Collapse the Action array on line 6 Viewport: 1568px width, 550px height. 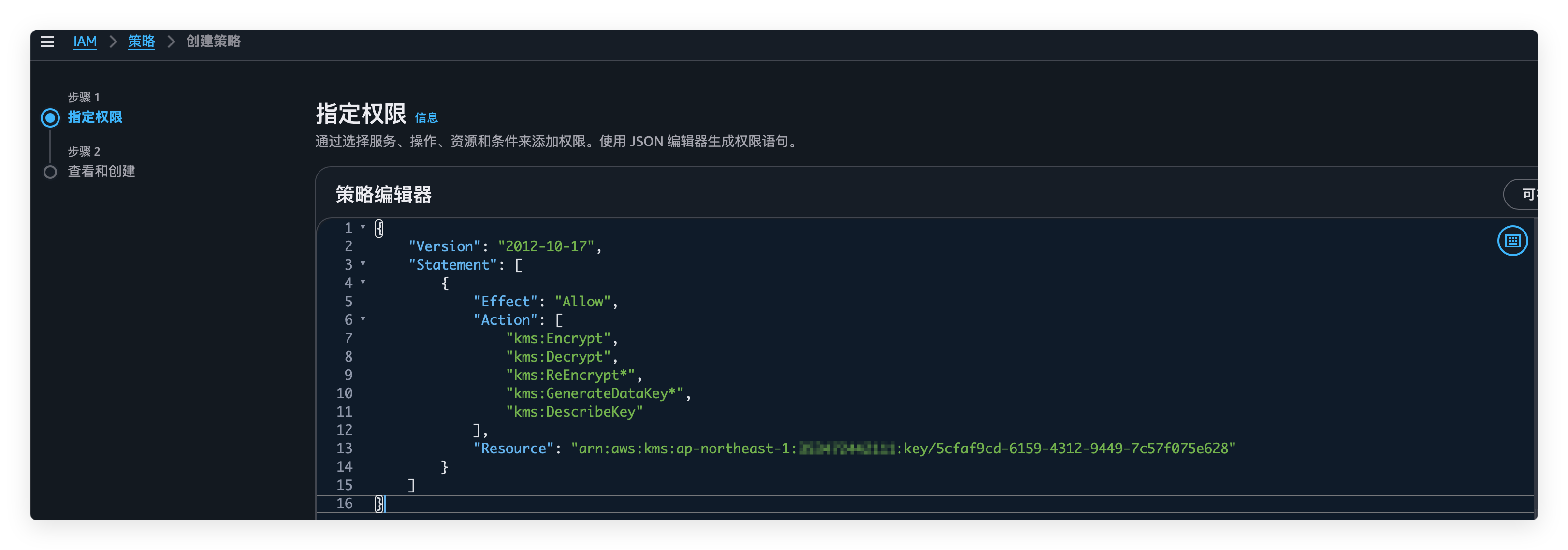click(x=363, y=320)
